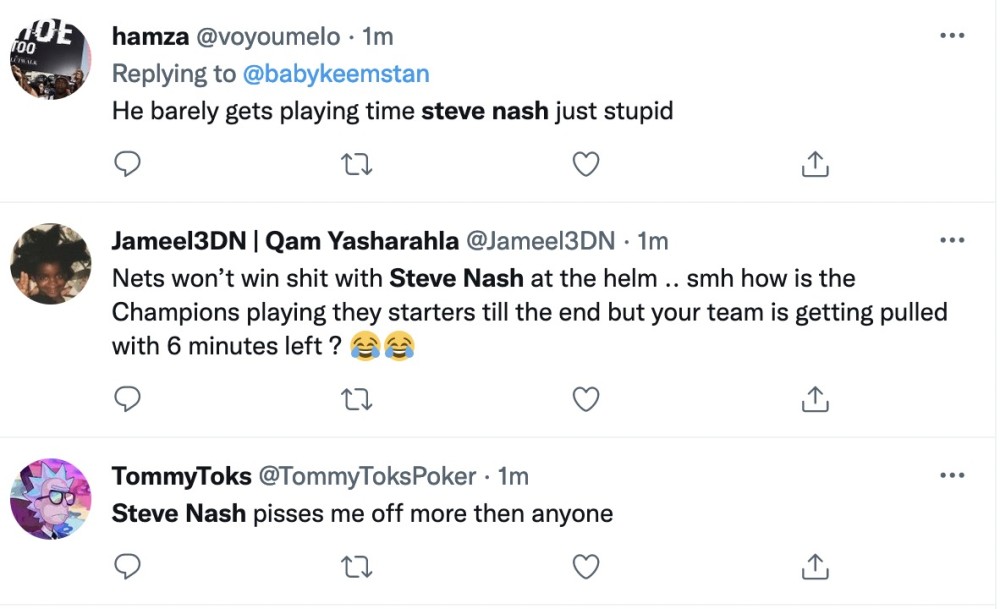Reply to Jameel3DN's tweet
The height and width of the screenshot is (609, 1000).
coord(126,400)
